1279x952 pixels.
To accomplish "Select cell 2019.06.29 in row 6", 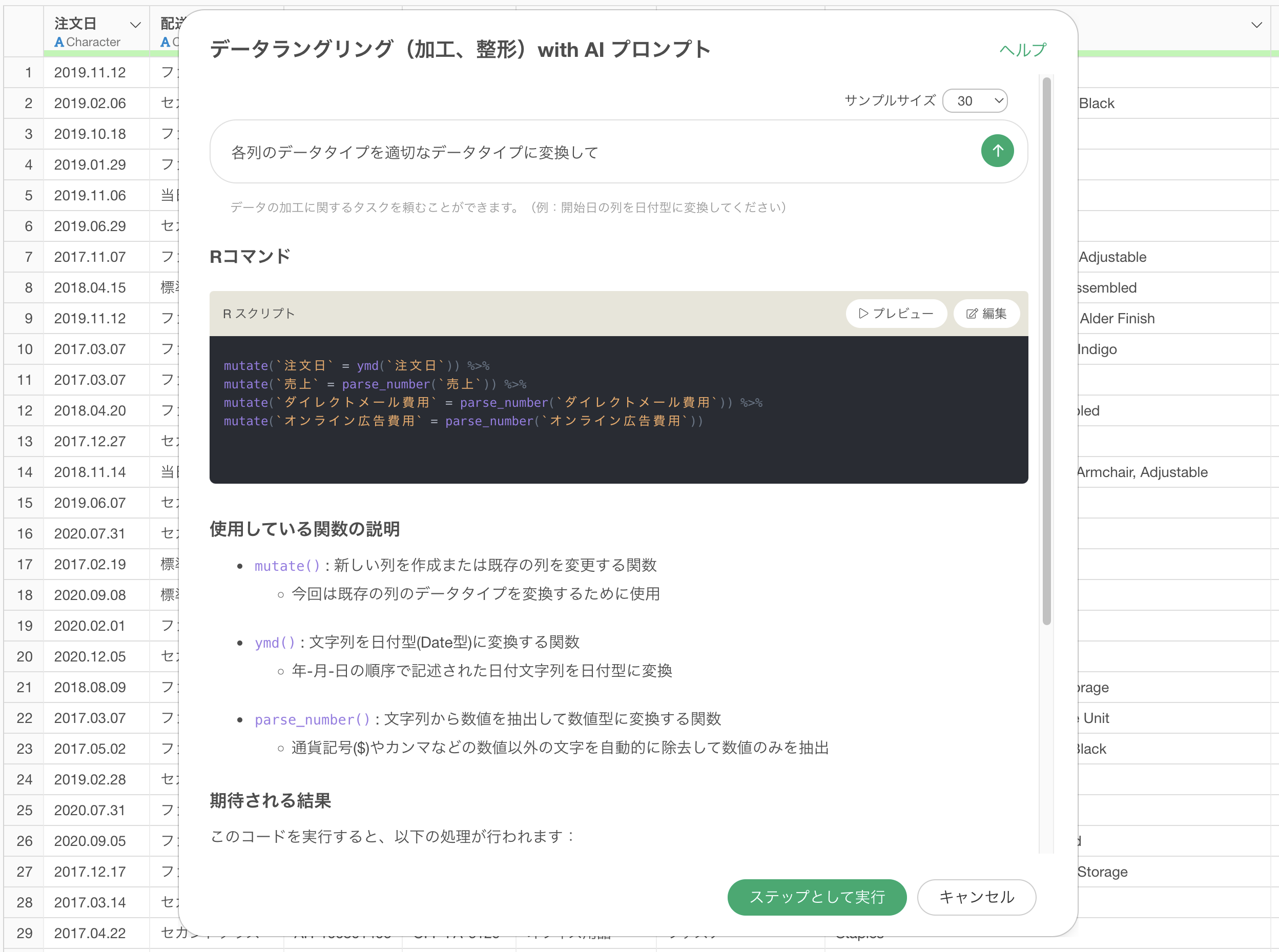I will pyautogui.click(x=96, y=226).
